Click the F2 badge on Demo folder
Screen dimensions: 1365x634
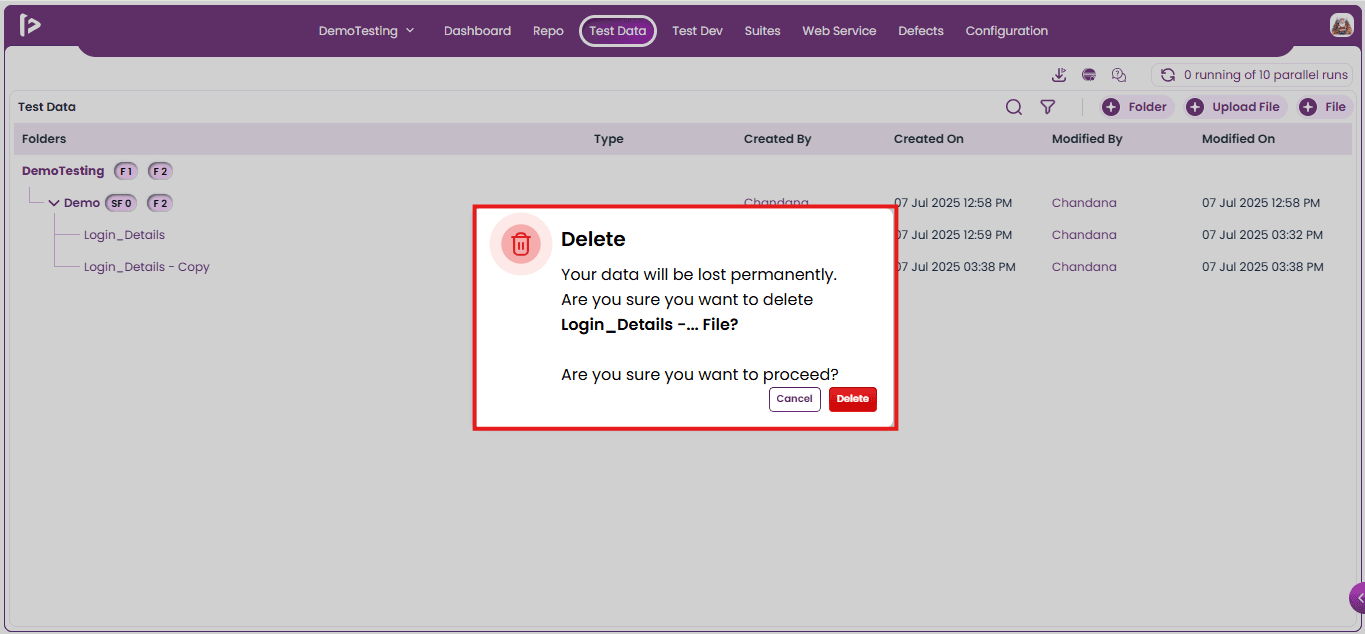tap(160, 203)
